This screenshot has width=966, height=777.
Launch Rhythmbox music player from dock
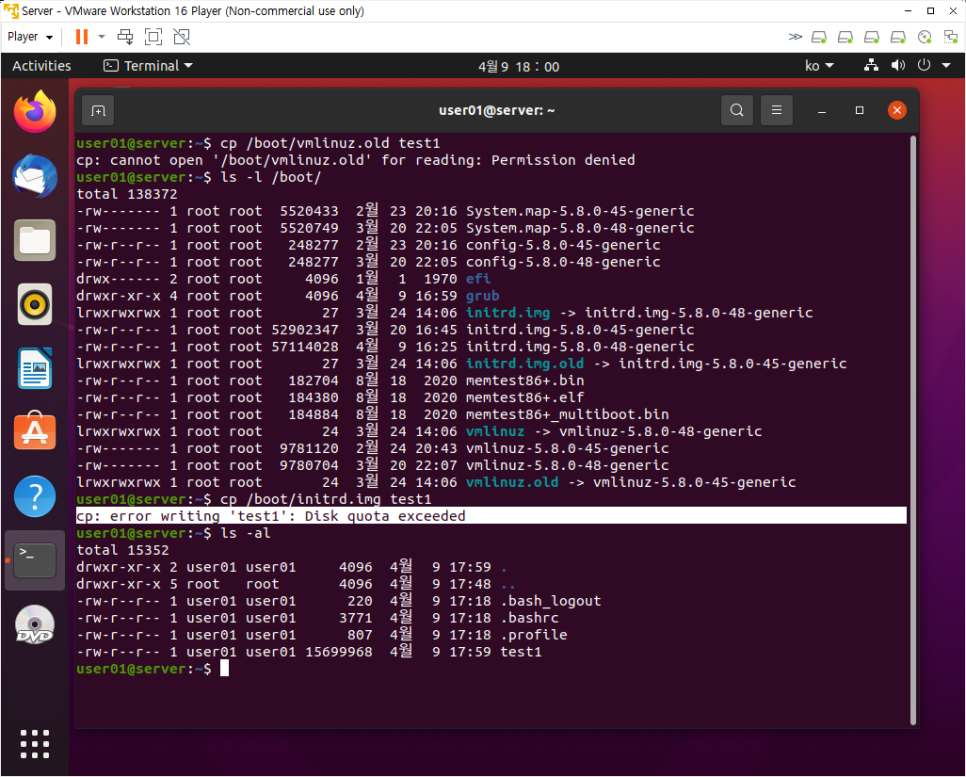tap(35, 304)
